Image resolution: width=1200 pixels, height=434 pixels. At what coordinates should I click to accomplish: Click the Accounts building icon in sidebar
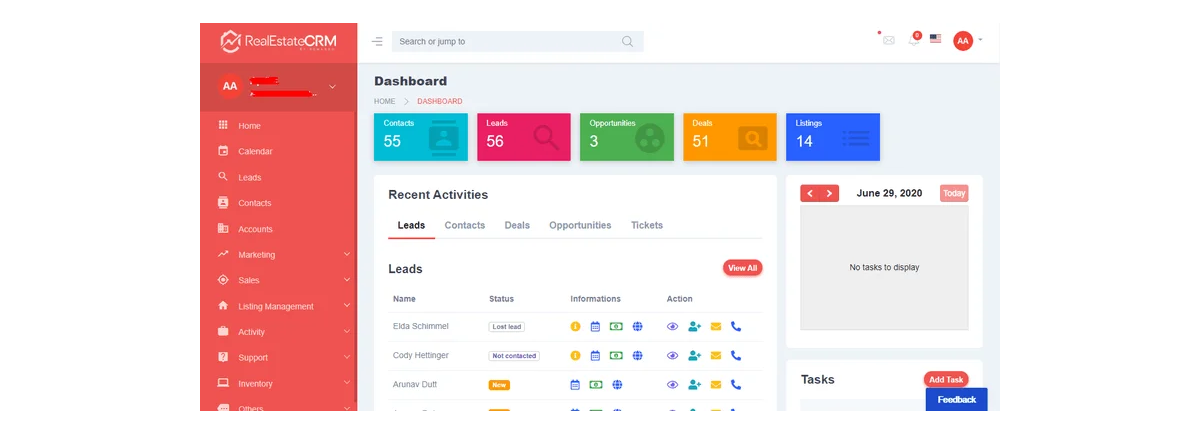[223, 229]
